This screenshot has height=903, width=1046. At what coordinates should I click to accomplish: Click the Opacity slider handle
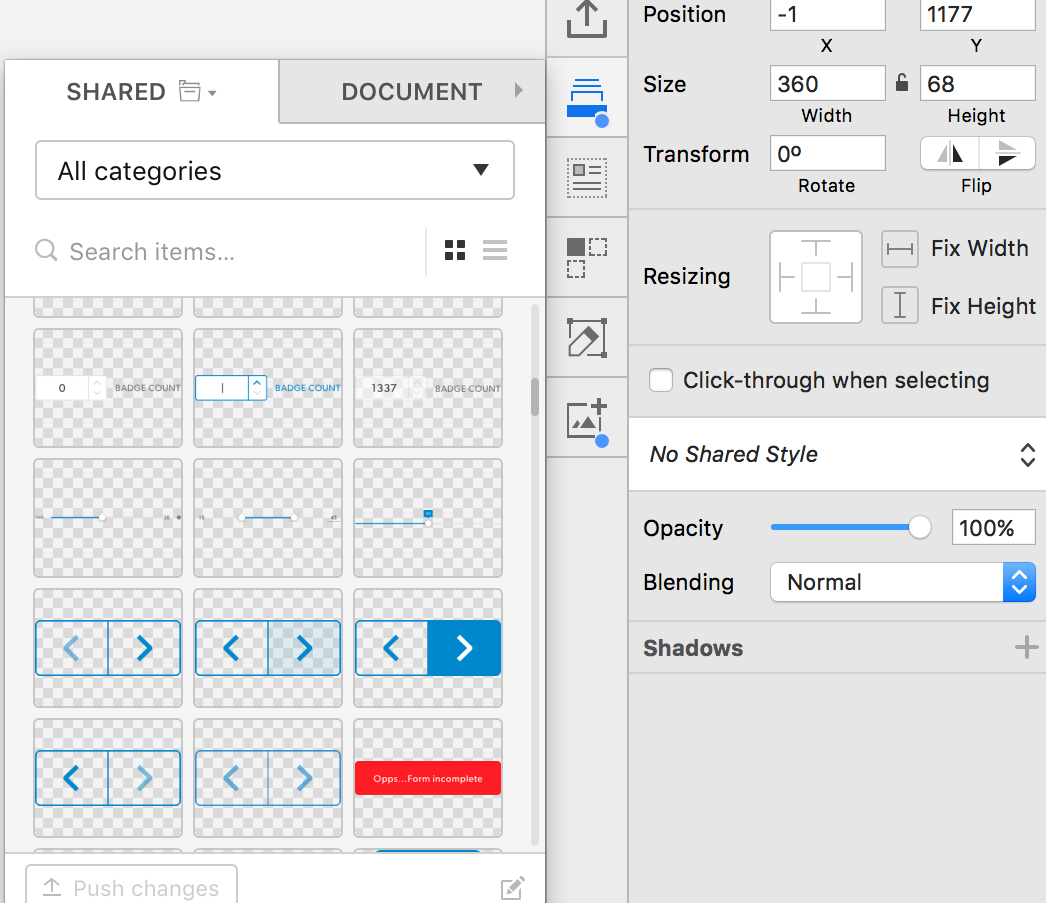tap(920, 528)
